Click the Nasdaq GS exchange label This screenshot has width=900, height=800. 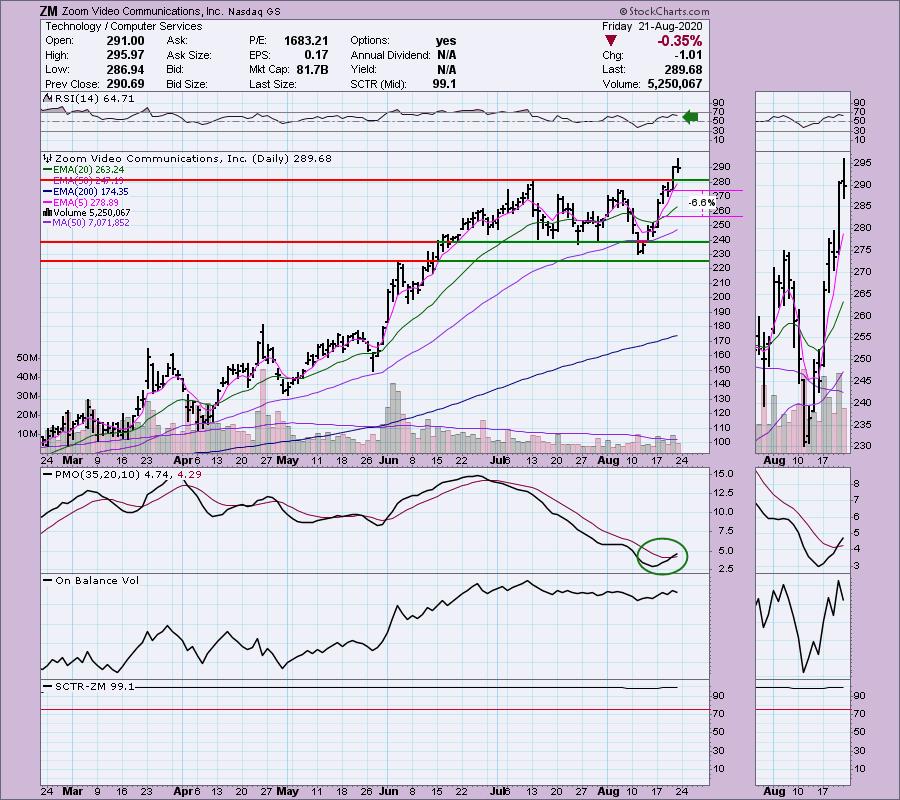pyautogui.click(x=254, y=11)
